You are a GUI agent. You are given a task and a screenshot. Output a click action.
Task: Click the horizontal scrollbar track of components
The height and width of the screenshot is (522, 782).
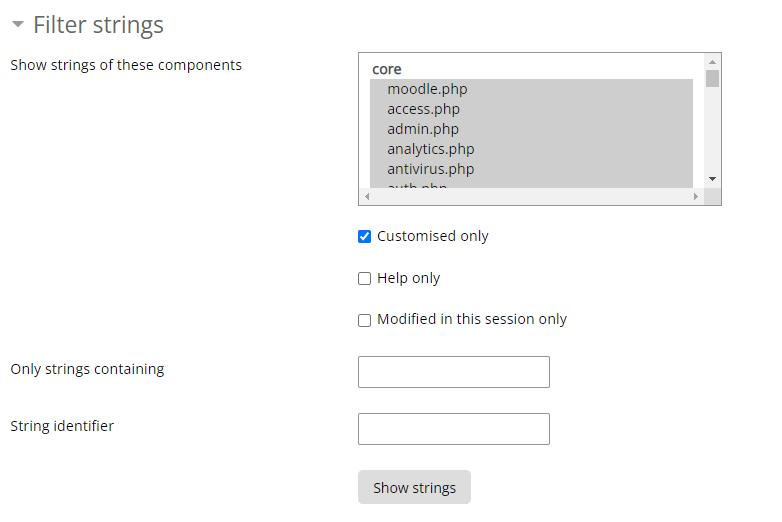point(530,197)
